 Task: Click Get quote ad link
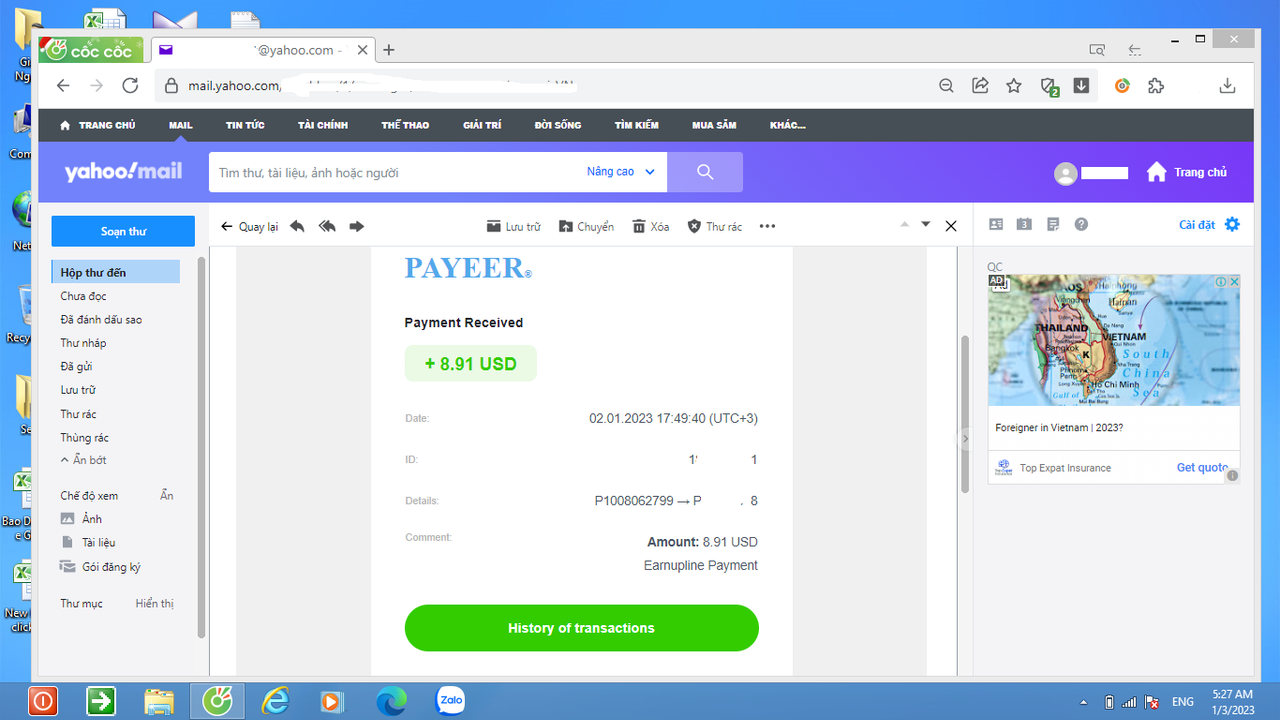pos(1202,468)
